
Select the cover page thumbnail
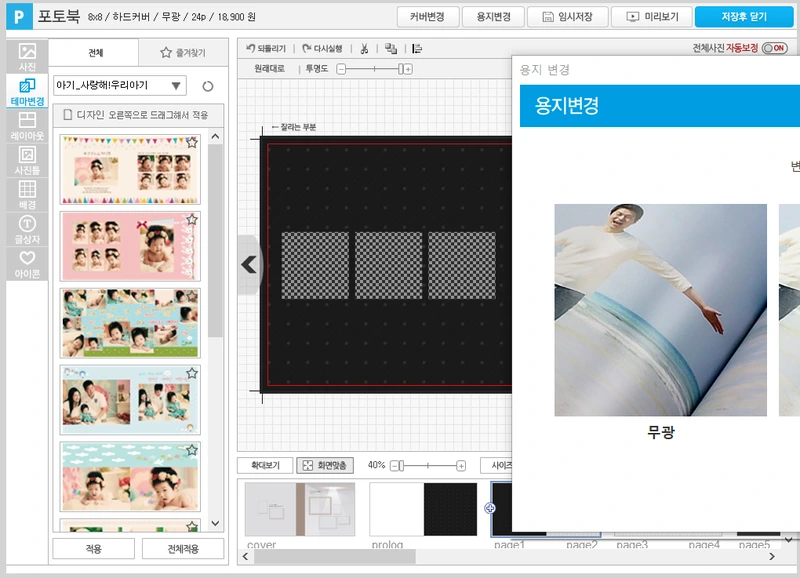click(x=300, y=509)
